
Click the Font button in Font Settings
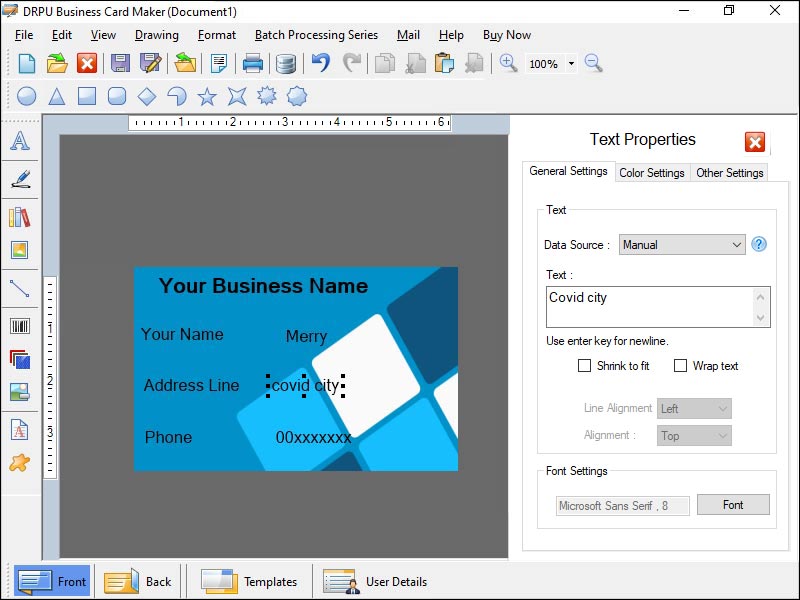click(733, 505)
